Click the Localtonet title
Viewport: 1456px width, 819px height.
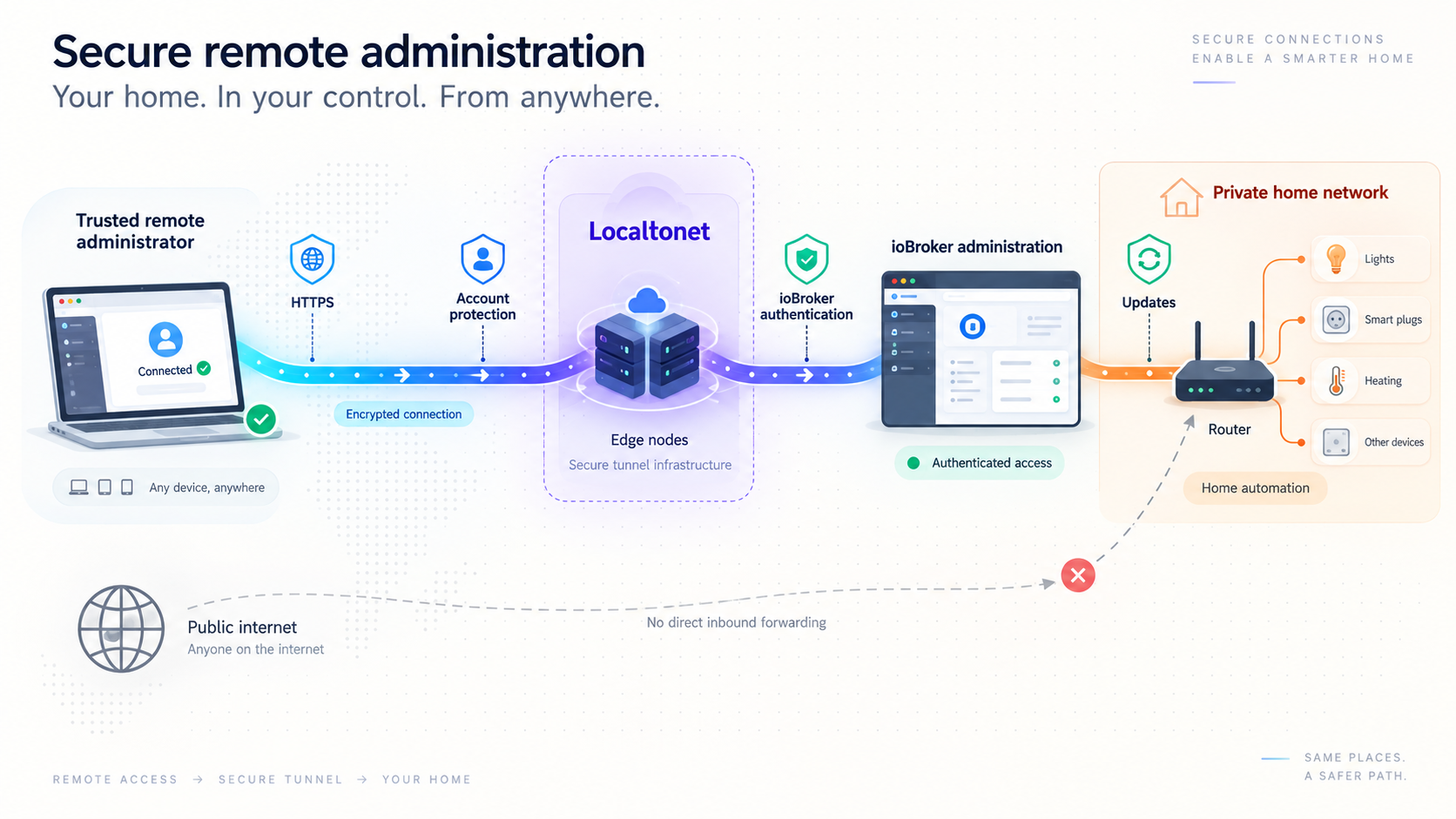(649, 231)
